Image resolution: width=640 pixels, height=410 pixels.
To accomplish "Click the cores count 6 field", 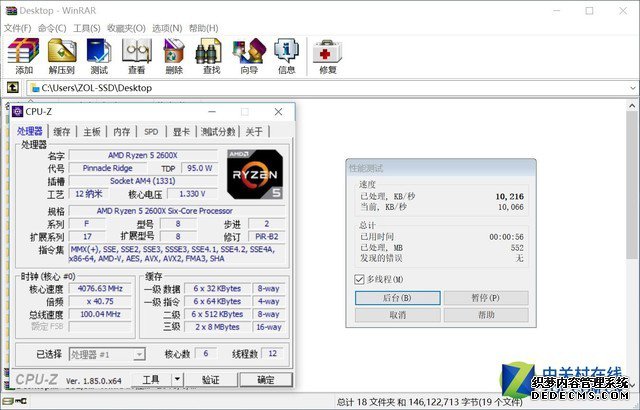I will point(206,353).
